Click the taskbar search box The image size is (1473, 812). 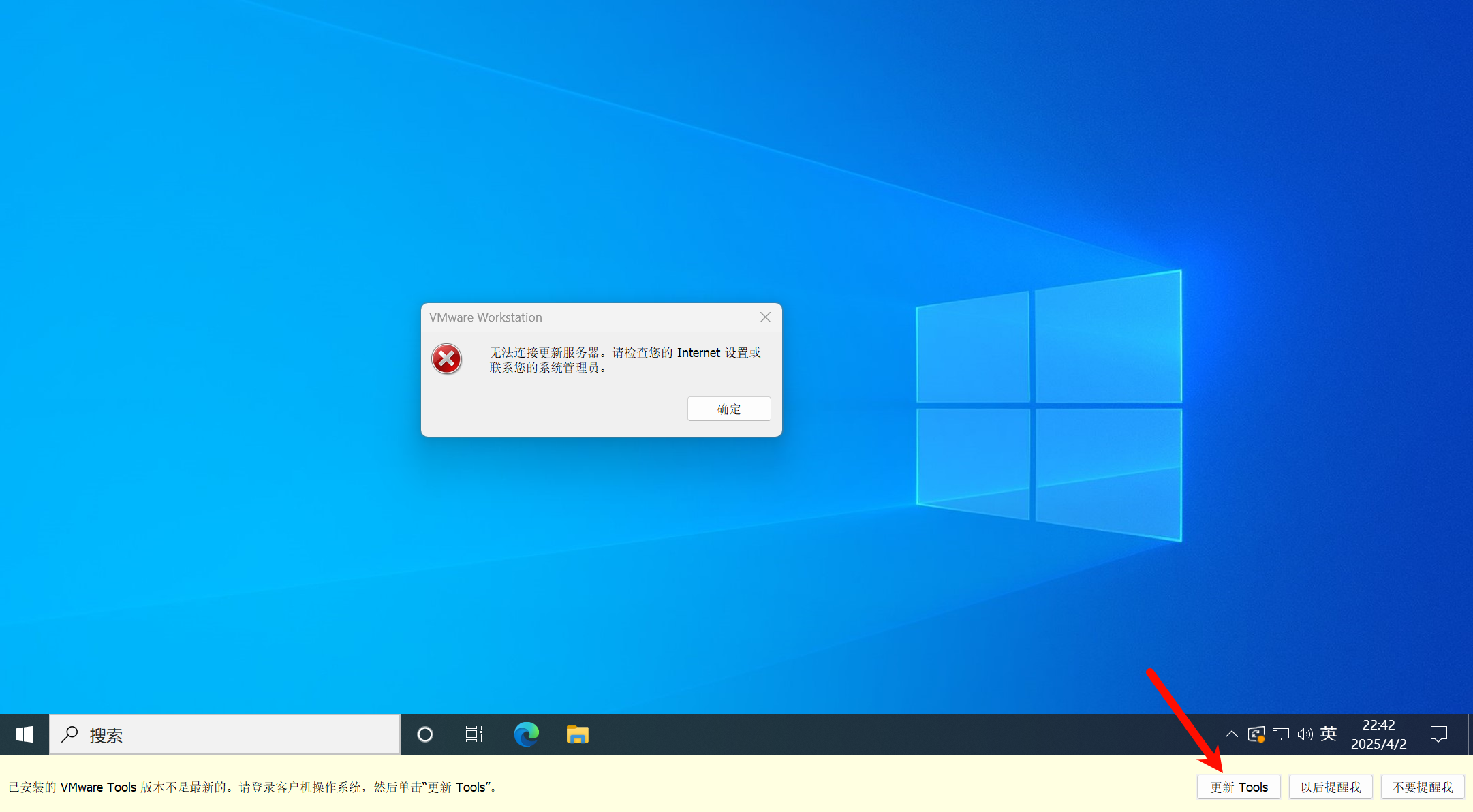(225, 734)
